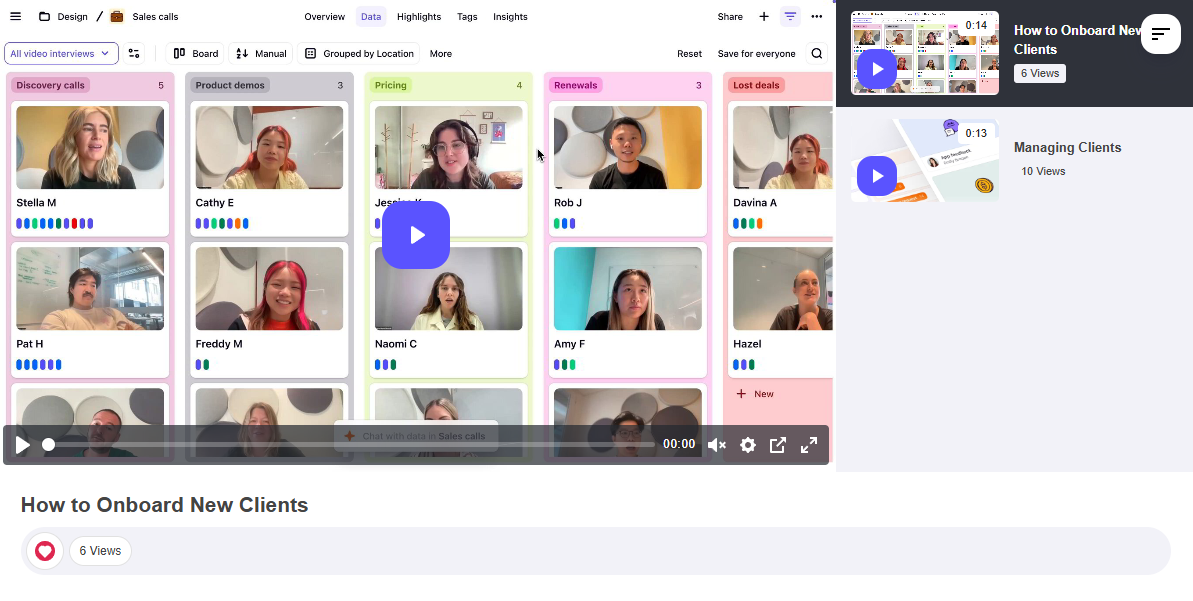Click the Renewals column label
This screenshot has width=1193, height=601.
(575, 85)
